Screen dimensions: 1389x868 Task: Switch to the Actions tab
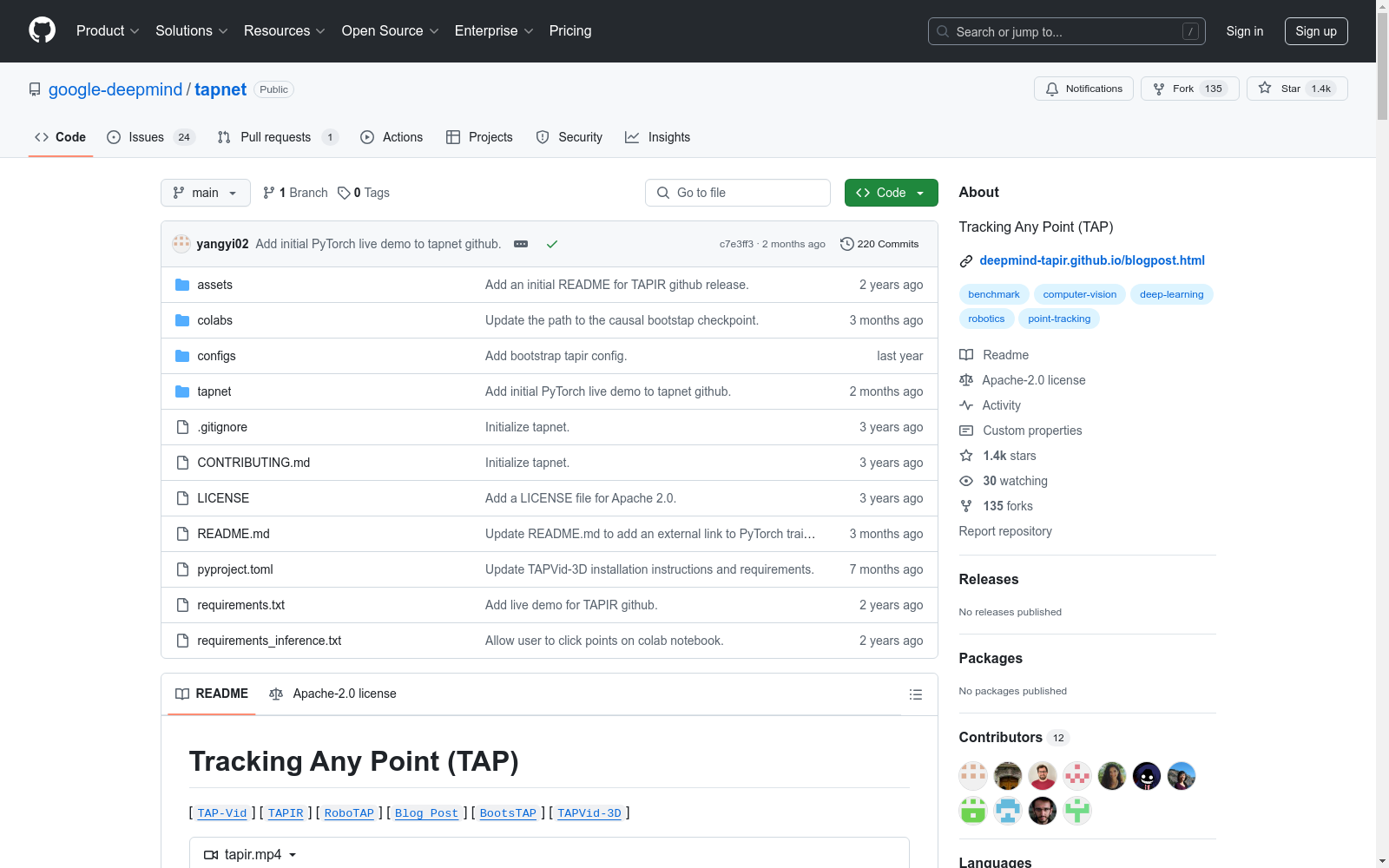(x=392, y=137)
